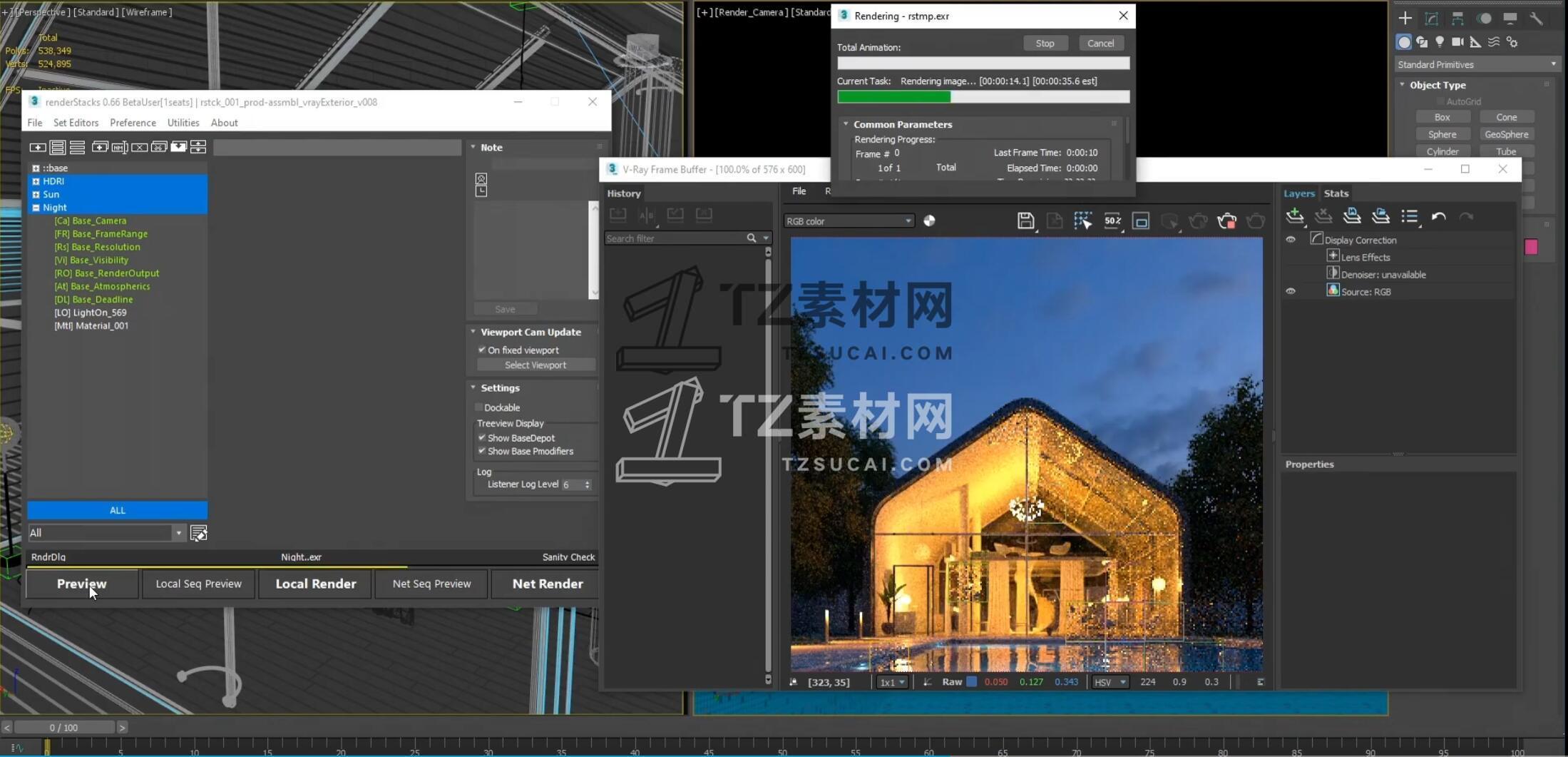Enable the Dockable checkbox
The height and width of the screenshot is (757, 1568).
(x=479, y=407)
